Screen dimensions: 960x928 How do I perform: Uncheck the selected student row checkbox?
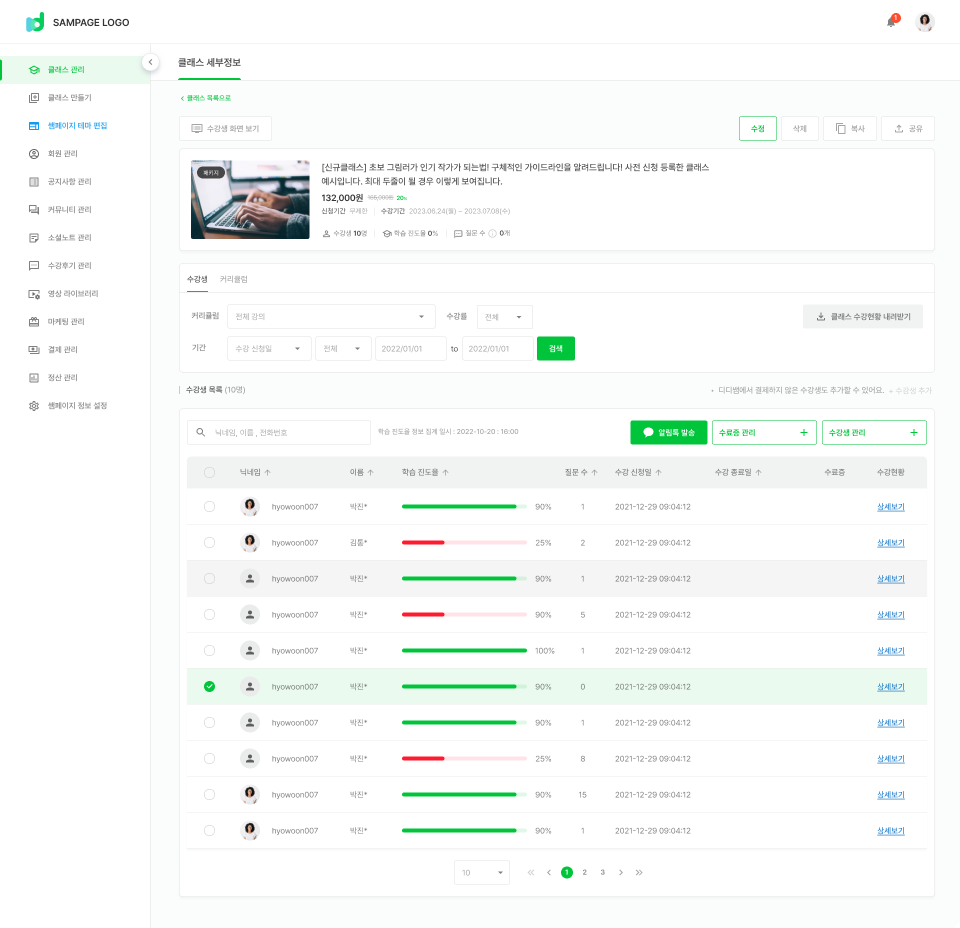tap(209, 687)
